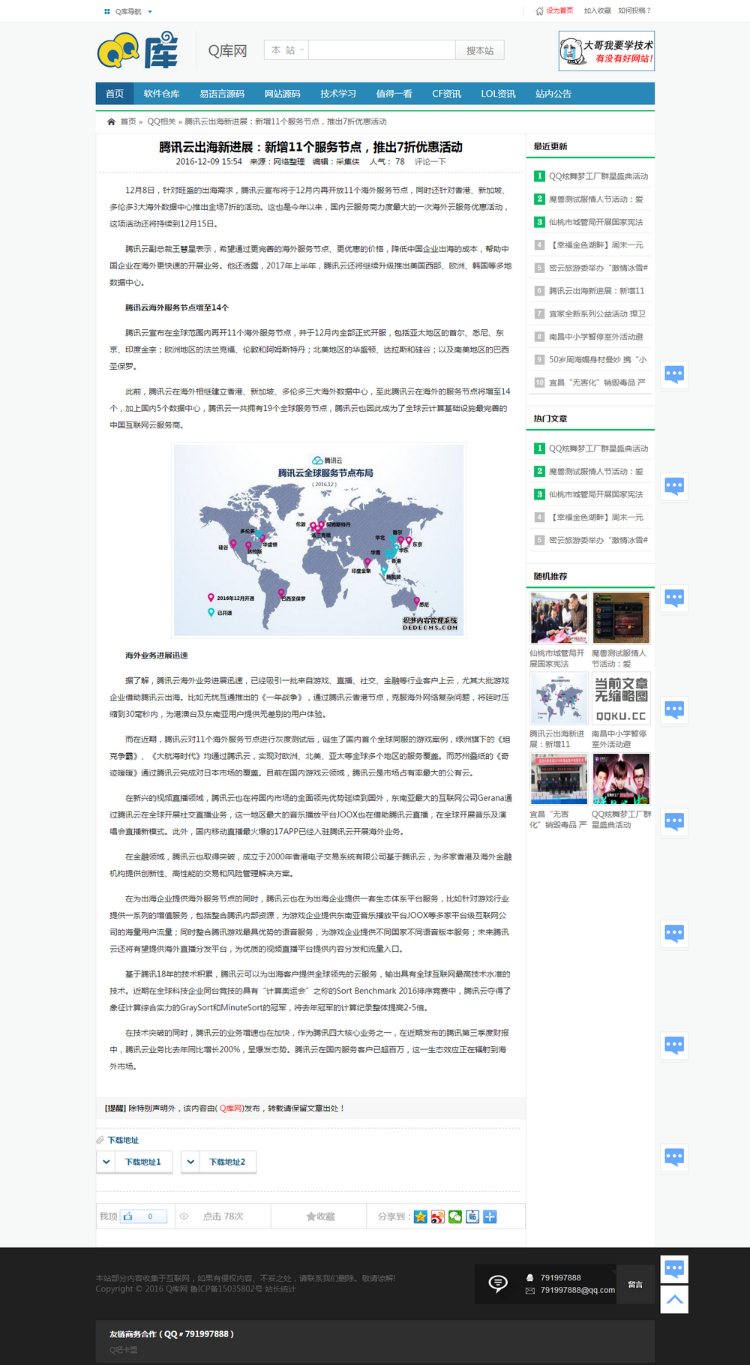The width and height of the screenshot is (750, 1365).
Task: Share to WeChat icon
Action: pyautogui.click(x=455, y=1216)
